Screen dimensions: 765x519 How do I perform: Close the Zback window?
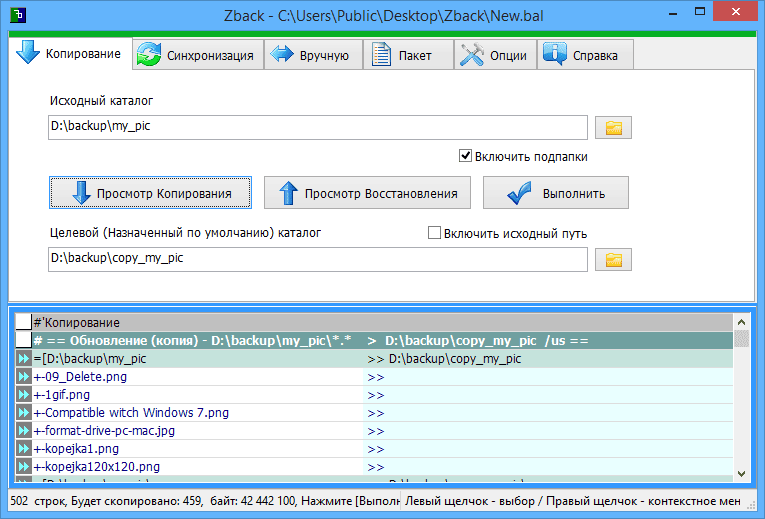[x=736, y=12]
